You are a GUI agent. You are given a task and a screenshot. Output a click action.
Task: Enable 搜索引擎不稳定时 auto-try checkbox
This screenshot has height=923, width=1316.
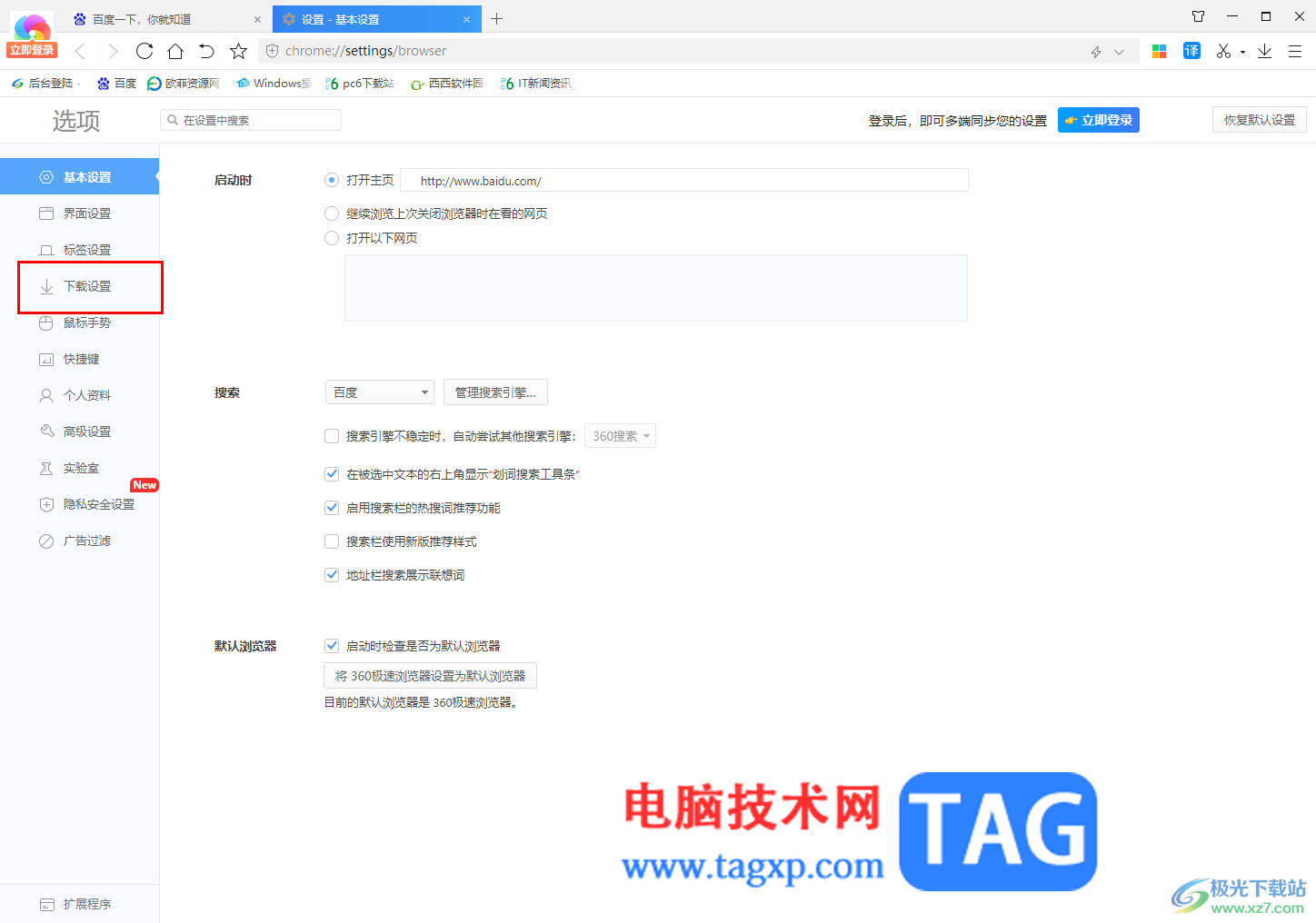point(332,436)
